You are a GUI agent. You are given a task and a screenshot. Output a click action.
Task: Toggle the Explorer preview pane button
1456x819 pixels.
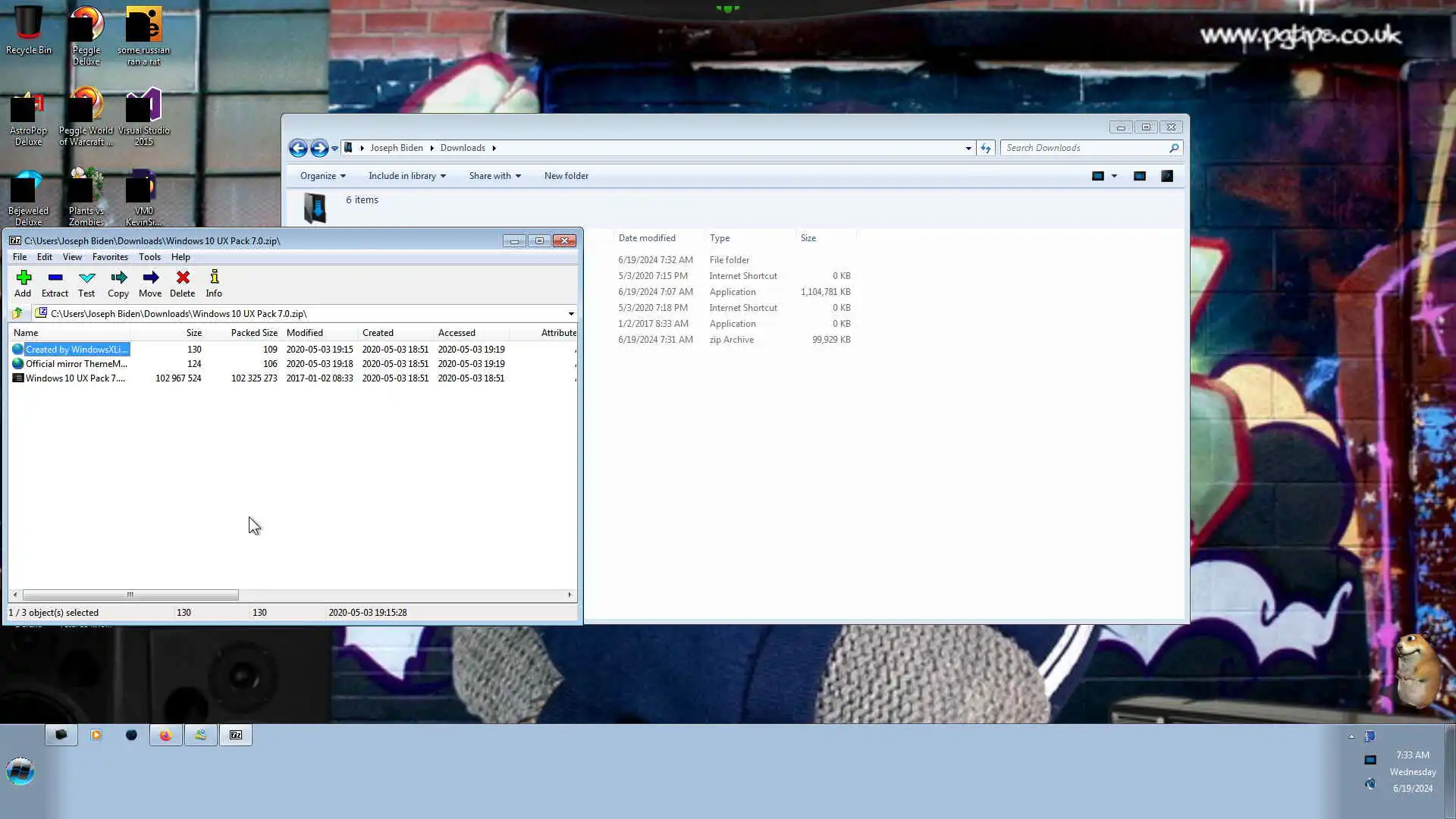point(1139,176)
